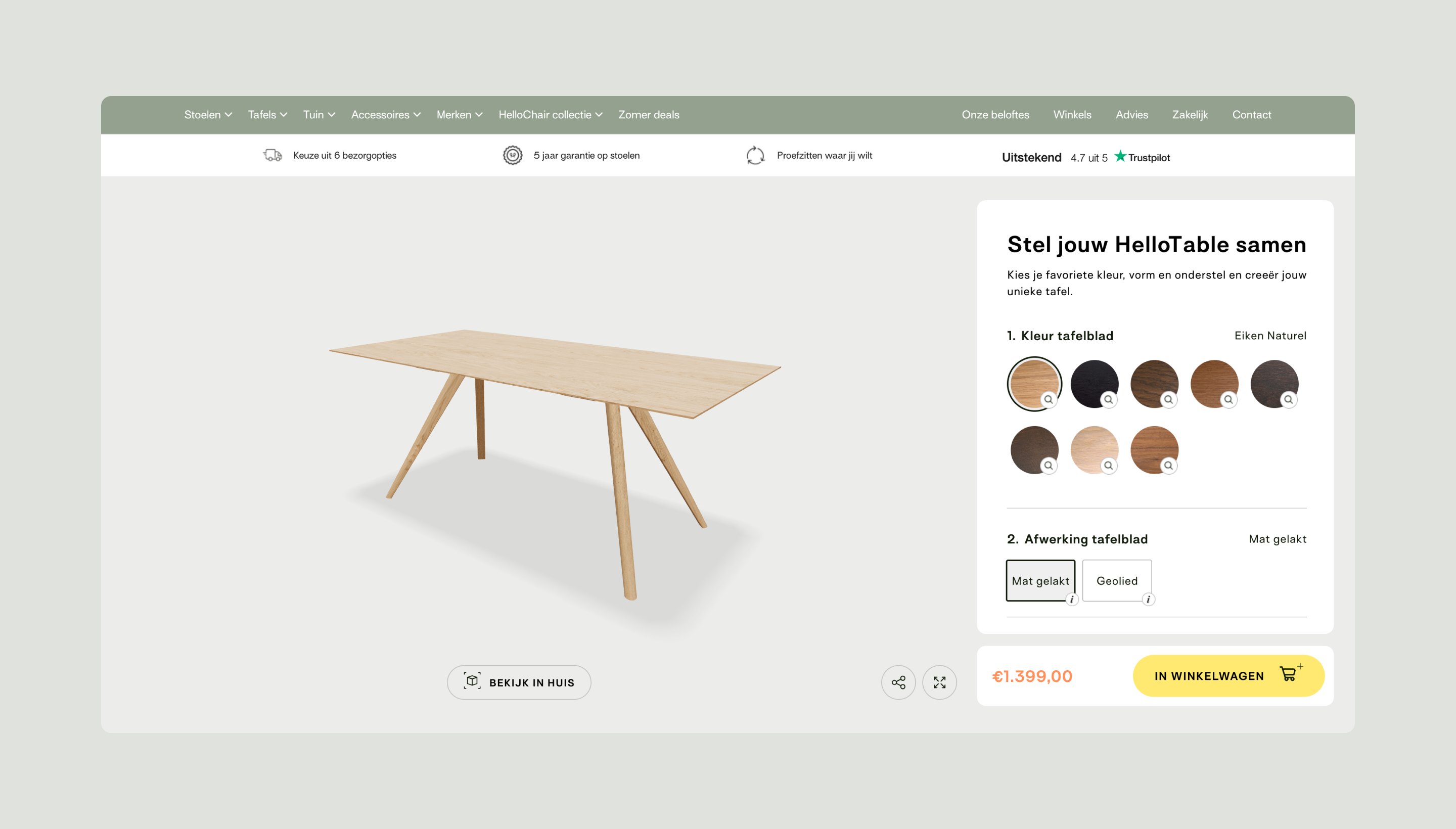The height and width of the screenshot is (829, 1456).
Task: Expand the Tuin menu
Action: tap(319, 114)
